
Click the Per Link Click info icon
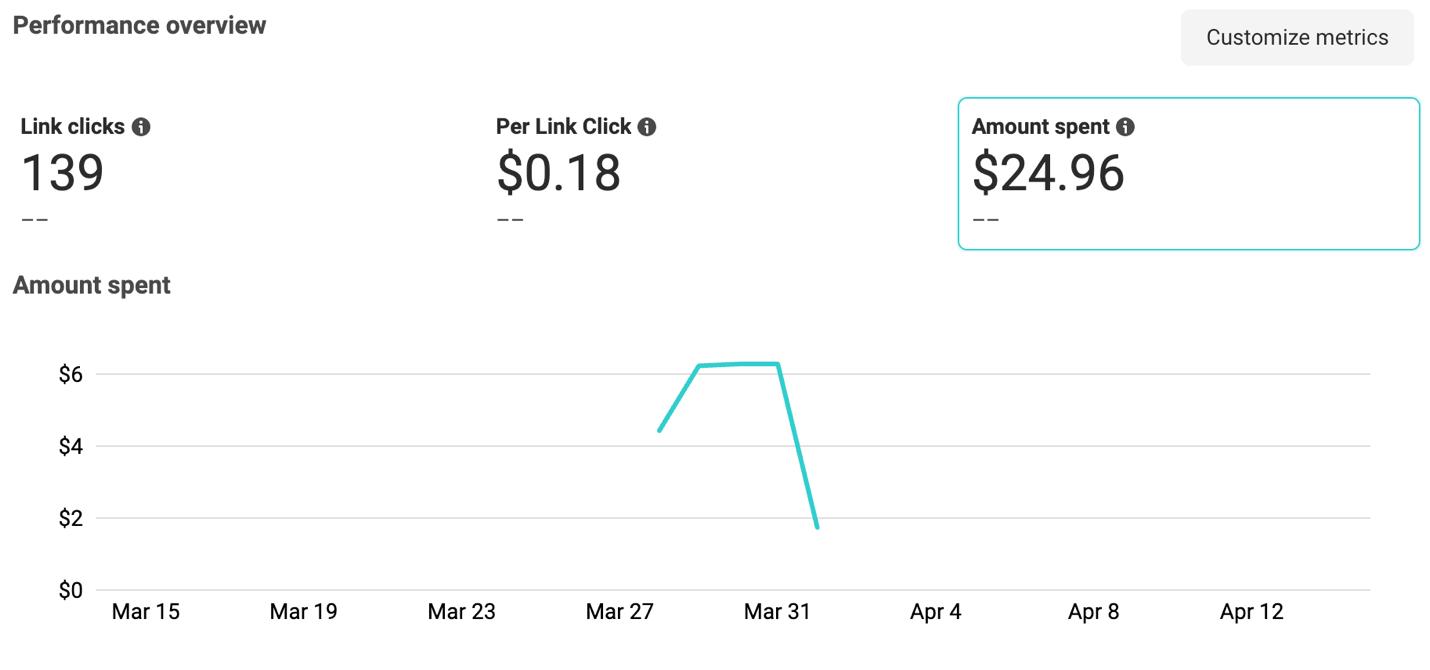click(647, 127)
